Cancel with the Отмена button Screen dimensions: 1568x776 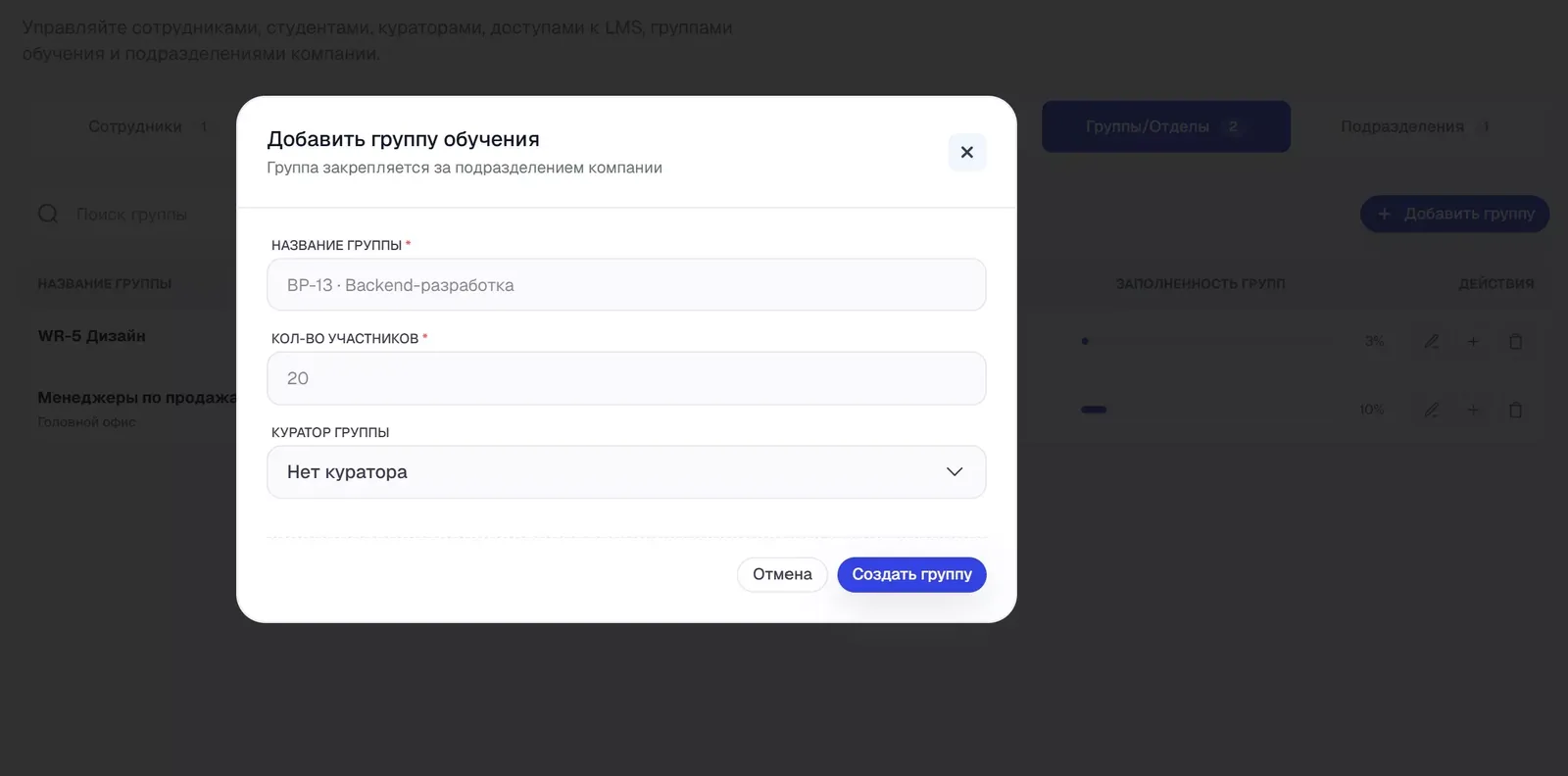click(x=782, y=574)
